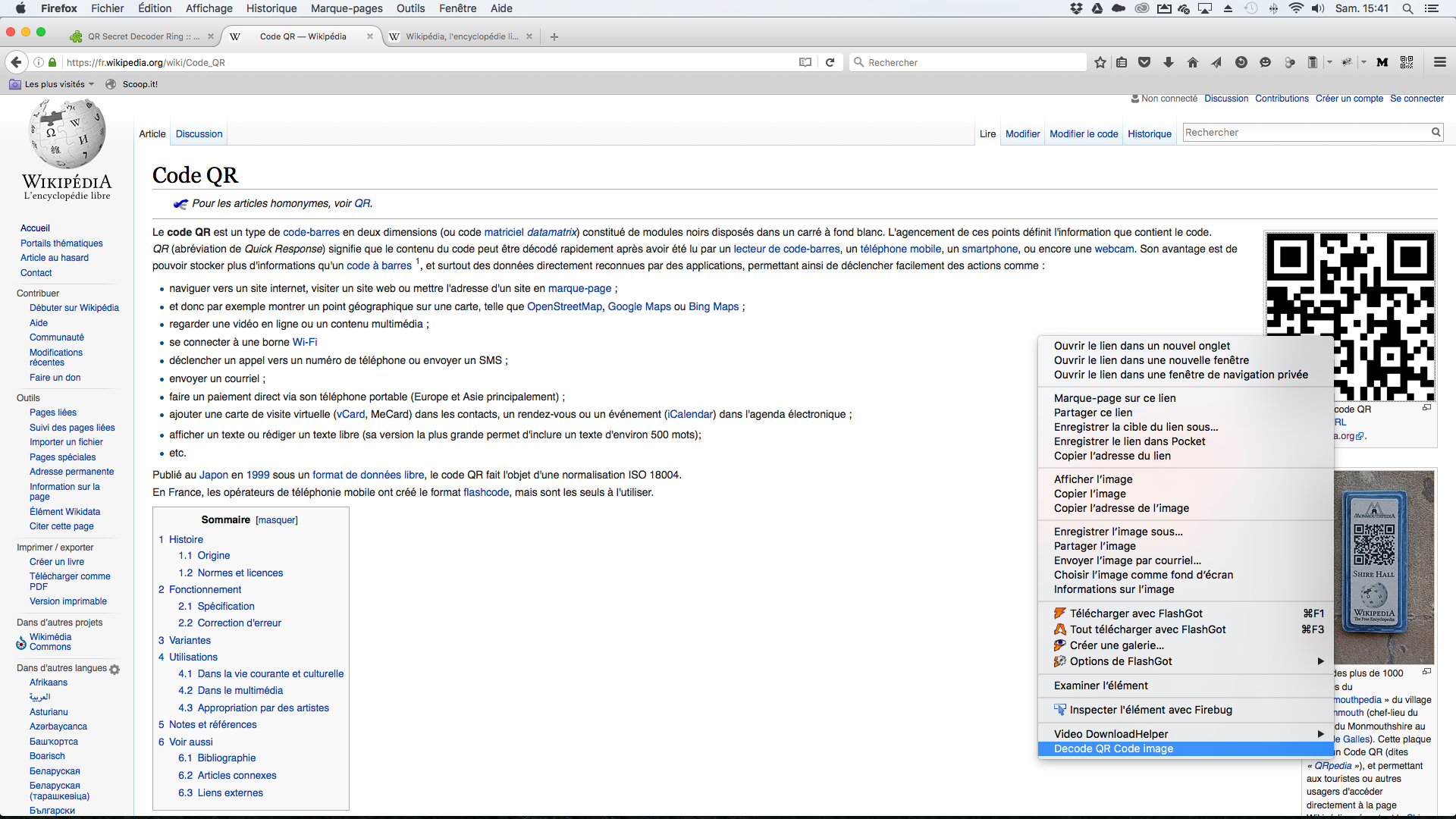The image size is (1456, 819).
Task: Select Ouvrir le lien dans un nouvel onglet
Action: click(x=1185, y=346)
